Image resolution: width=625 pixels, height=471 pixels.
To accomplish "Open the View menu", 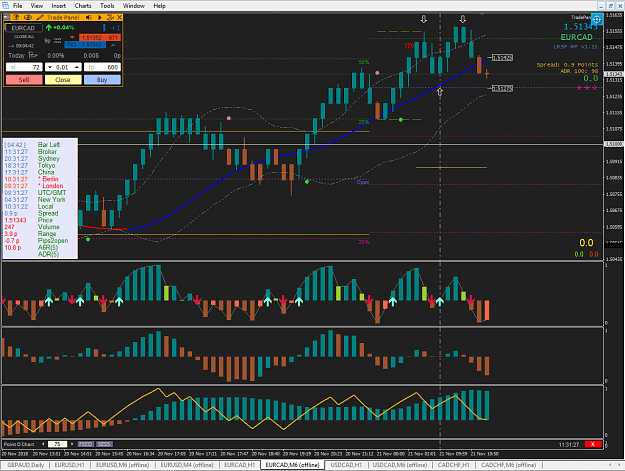I will (37, 6).
